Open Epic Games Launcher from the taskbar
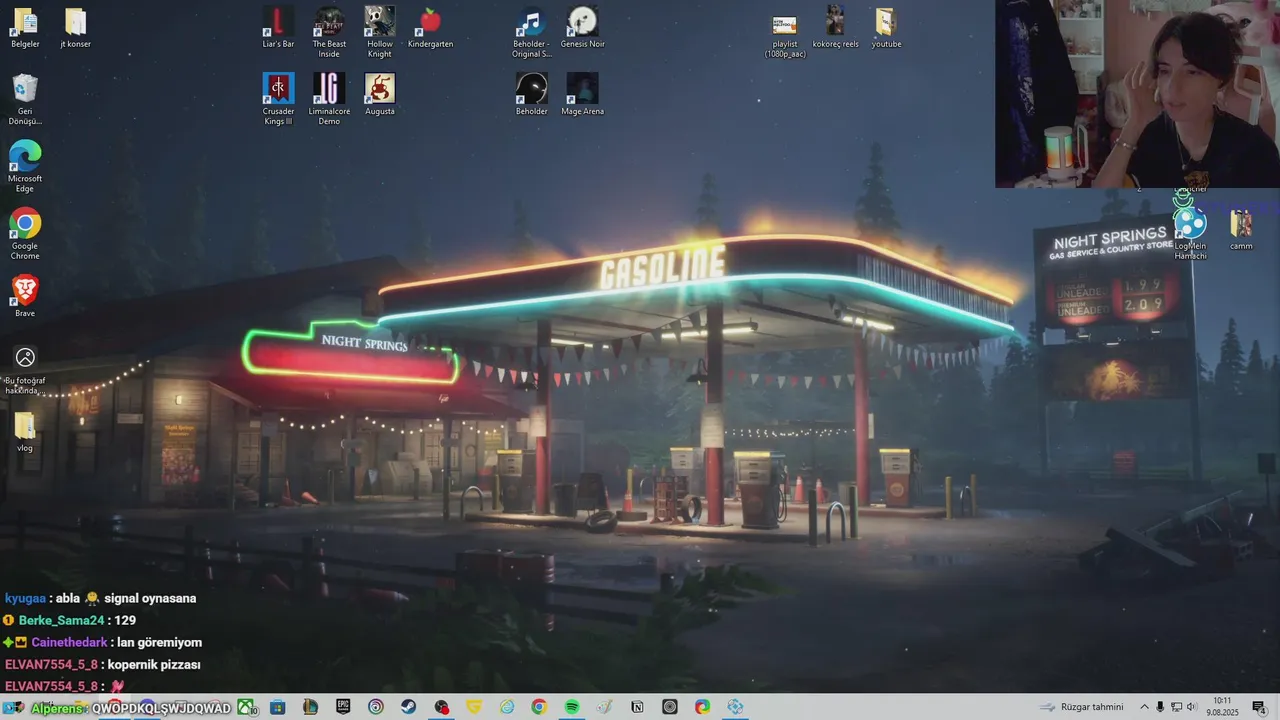The height and width of the screenshot is (720, 1280). 343,707
